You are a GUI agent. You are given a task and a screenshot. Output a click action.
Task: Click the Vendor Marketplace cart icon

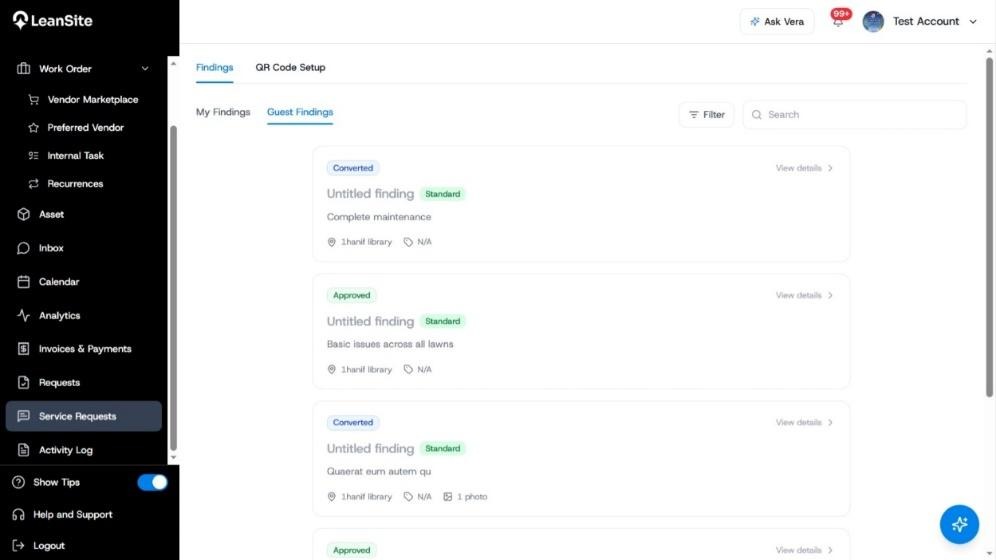pos(34,100)
